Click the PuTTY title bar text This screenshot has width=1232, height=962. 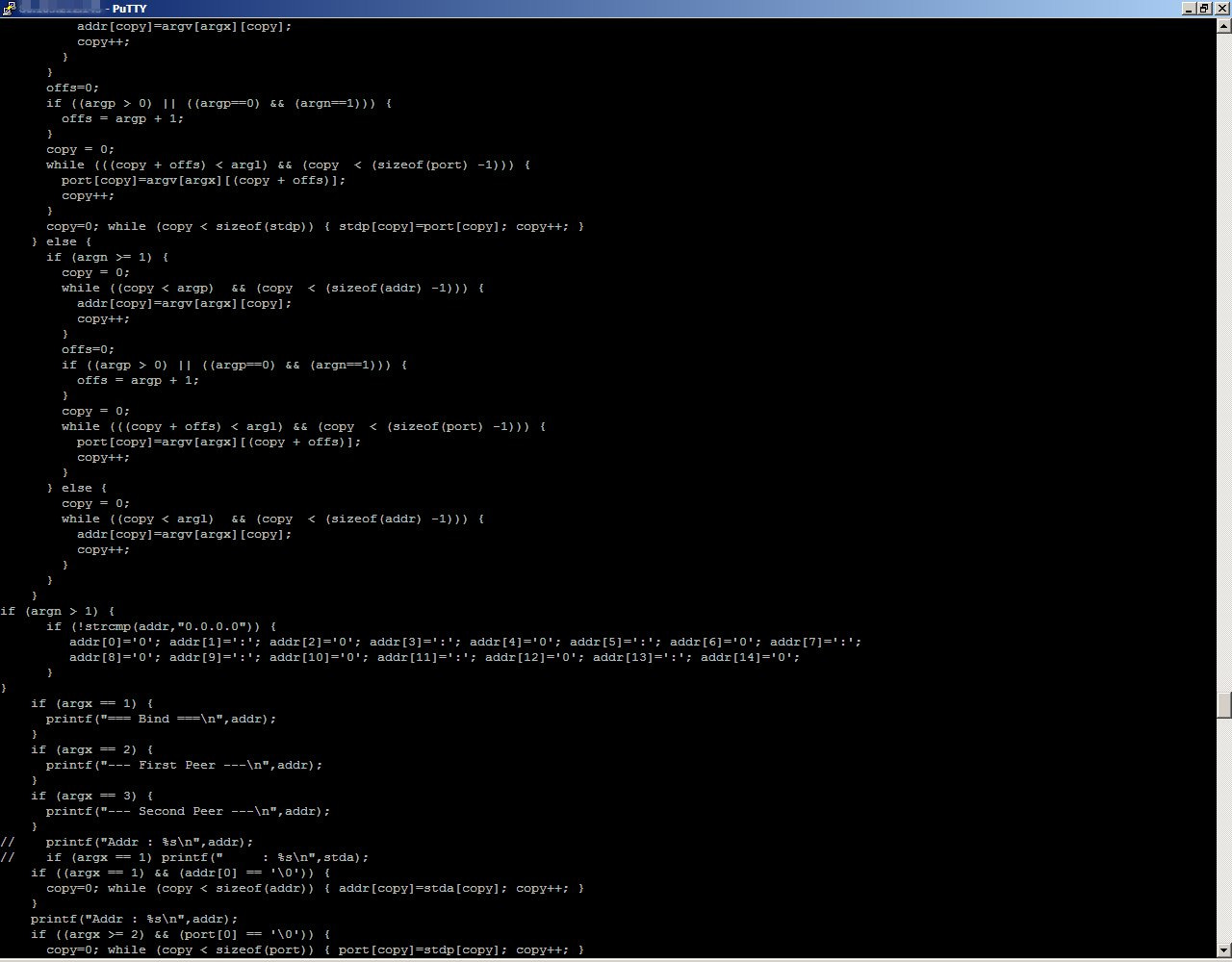click(x=129, y=9)
